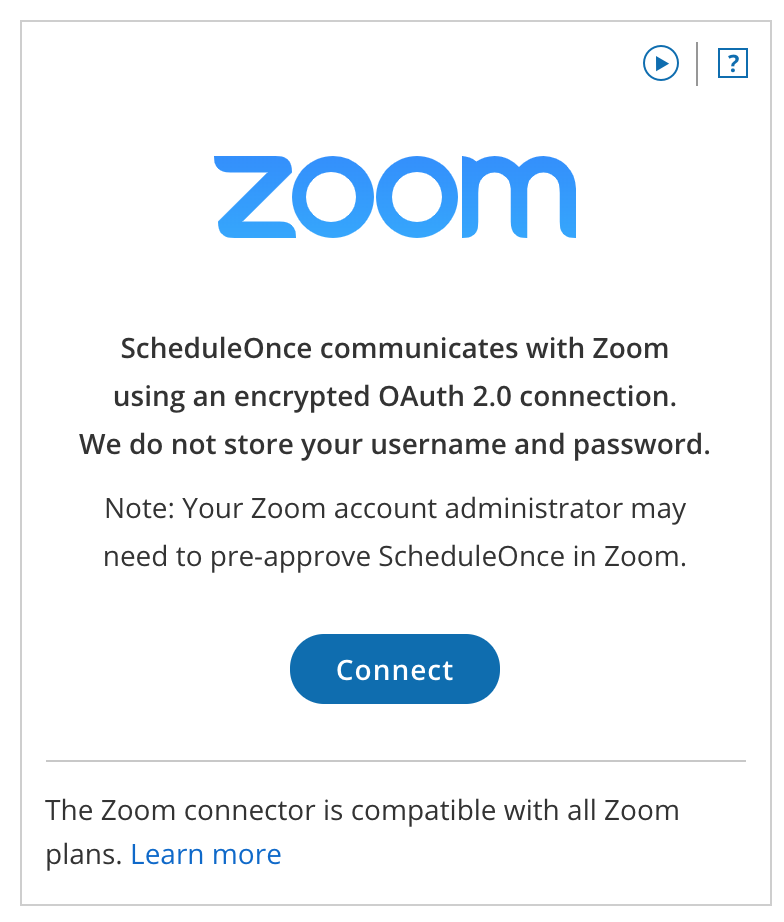The height and width of the screenshot is (922, 784).
Task: Open help via the question mark icon
Action: coord(733,64)
